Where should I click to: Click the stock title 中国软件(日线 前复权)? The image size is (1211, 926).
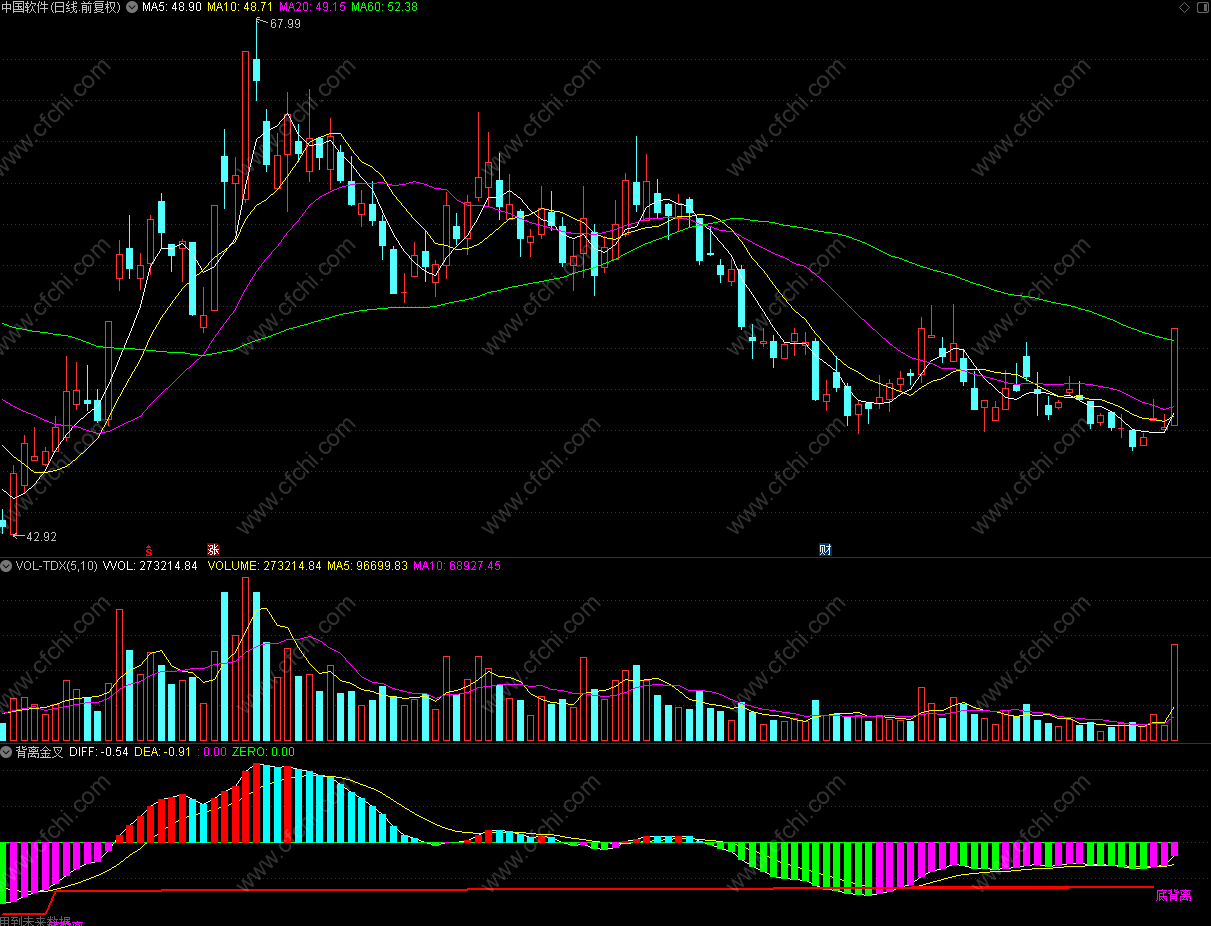click(x=61, y=7)
